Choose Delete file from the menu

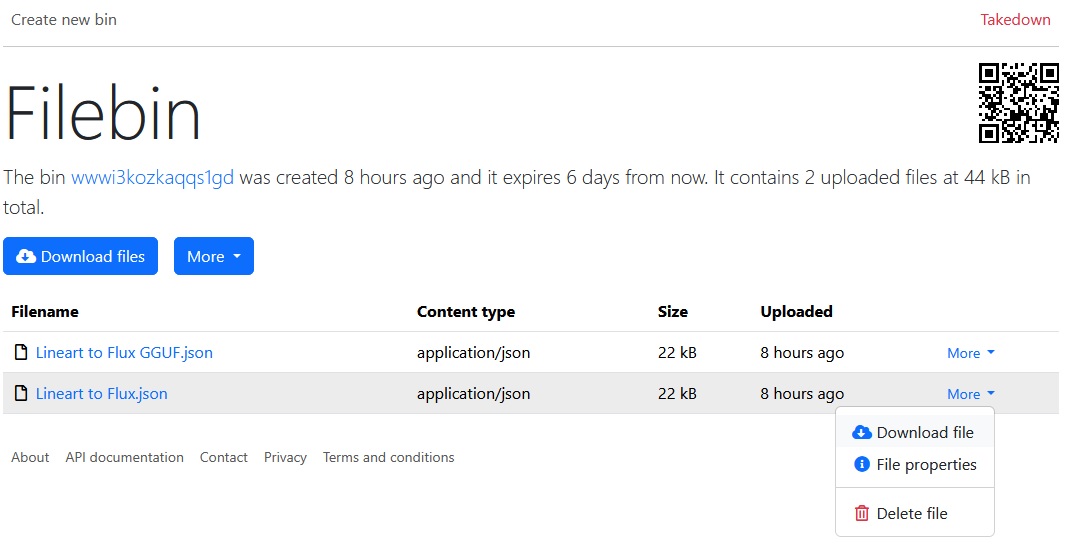[915, 513]
